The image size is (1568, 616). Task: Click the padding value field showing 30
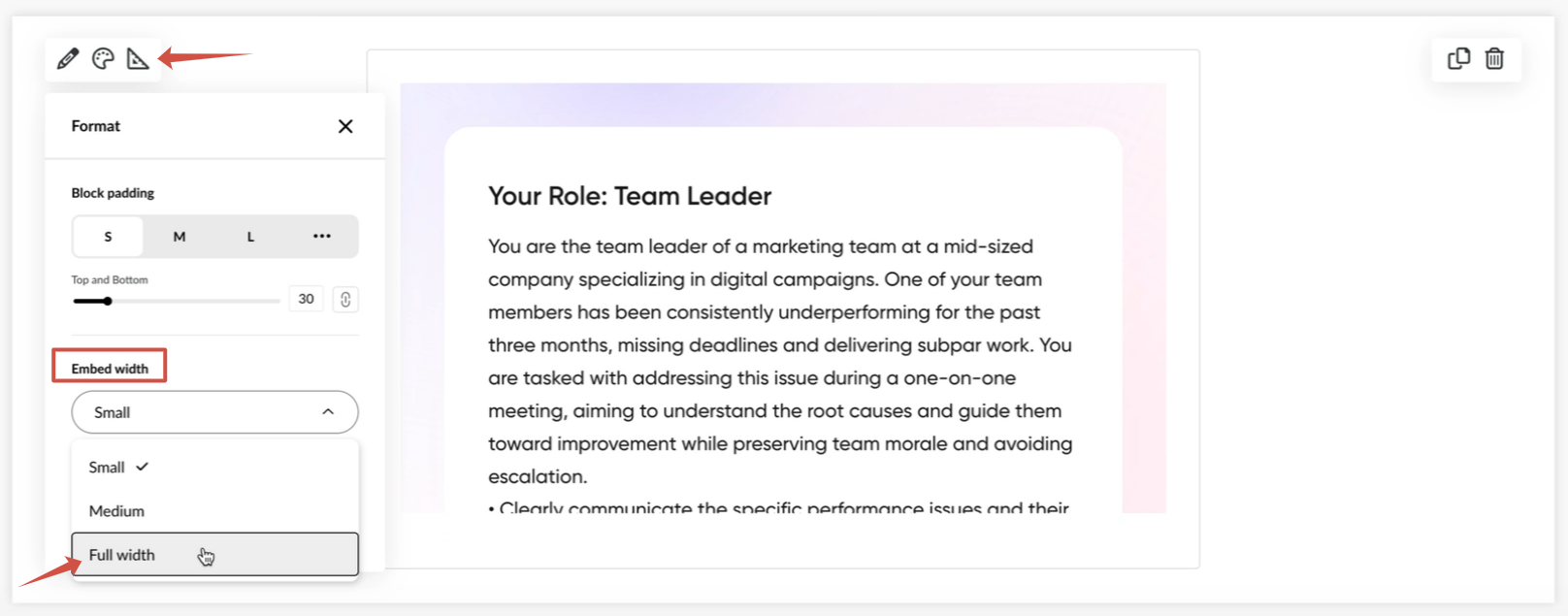point(306,299)
